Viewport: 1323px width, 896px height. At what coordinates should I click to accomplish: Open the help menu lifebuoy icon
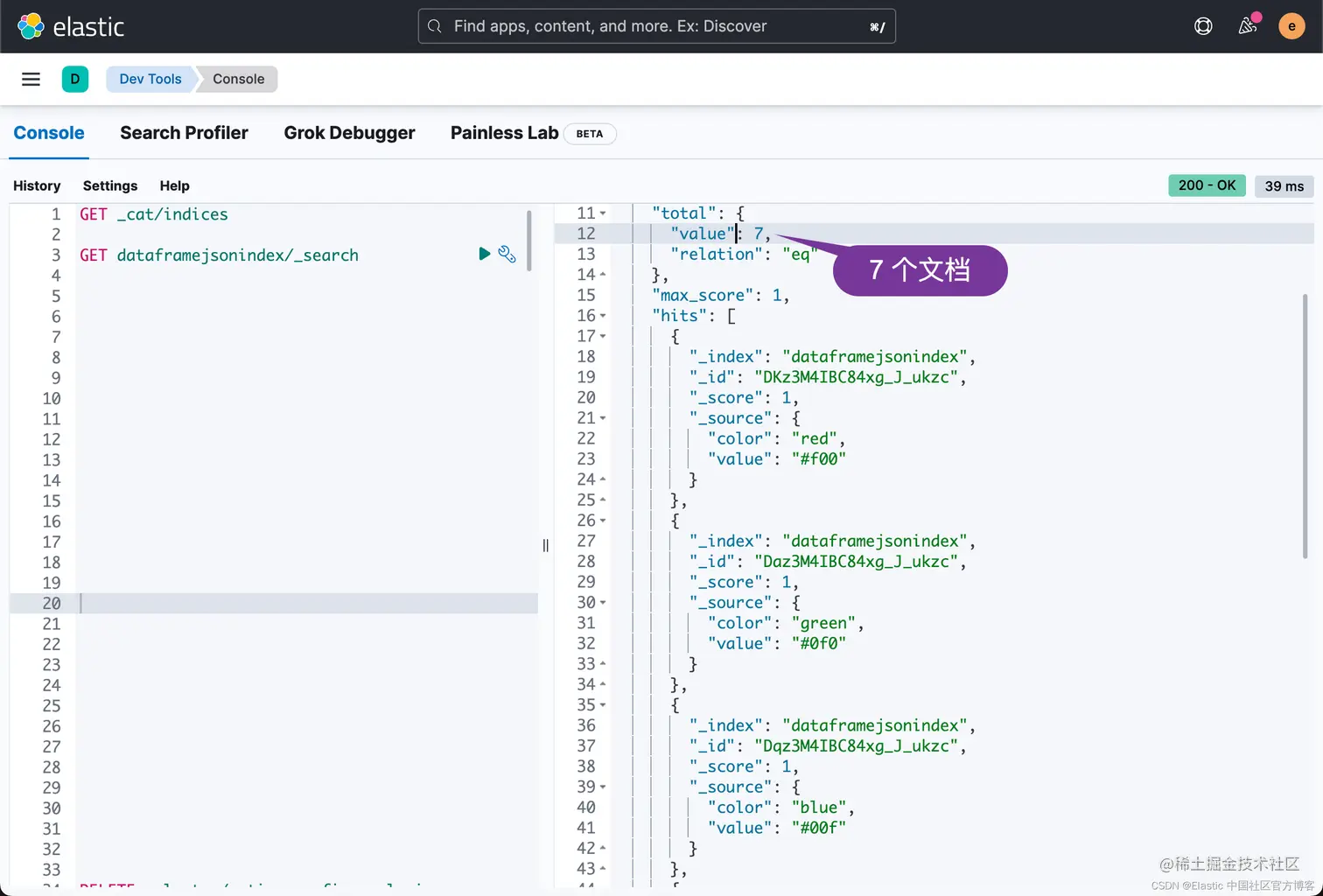coord(1203,26)
